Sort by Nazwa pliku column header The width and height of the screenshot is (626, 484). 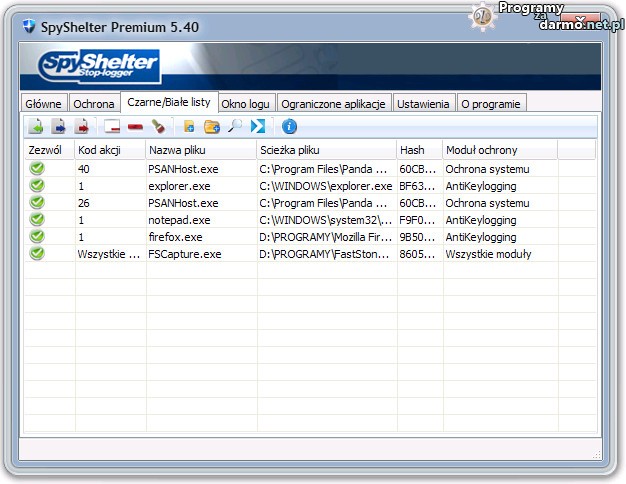(x=199, y=150)
